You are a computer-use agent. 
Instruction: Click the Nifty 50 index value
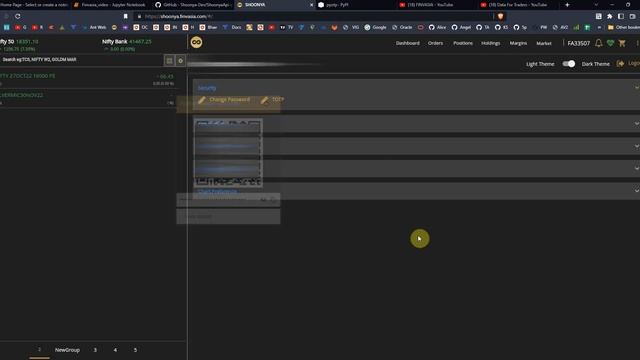click(x=27, y=42)
